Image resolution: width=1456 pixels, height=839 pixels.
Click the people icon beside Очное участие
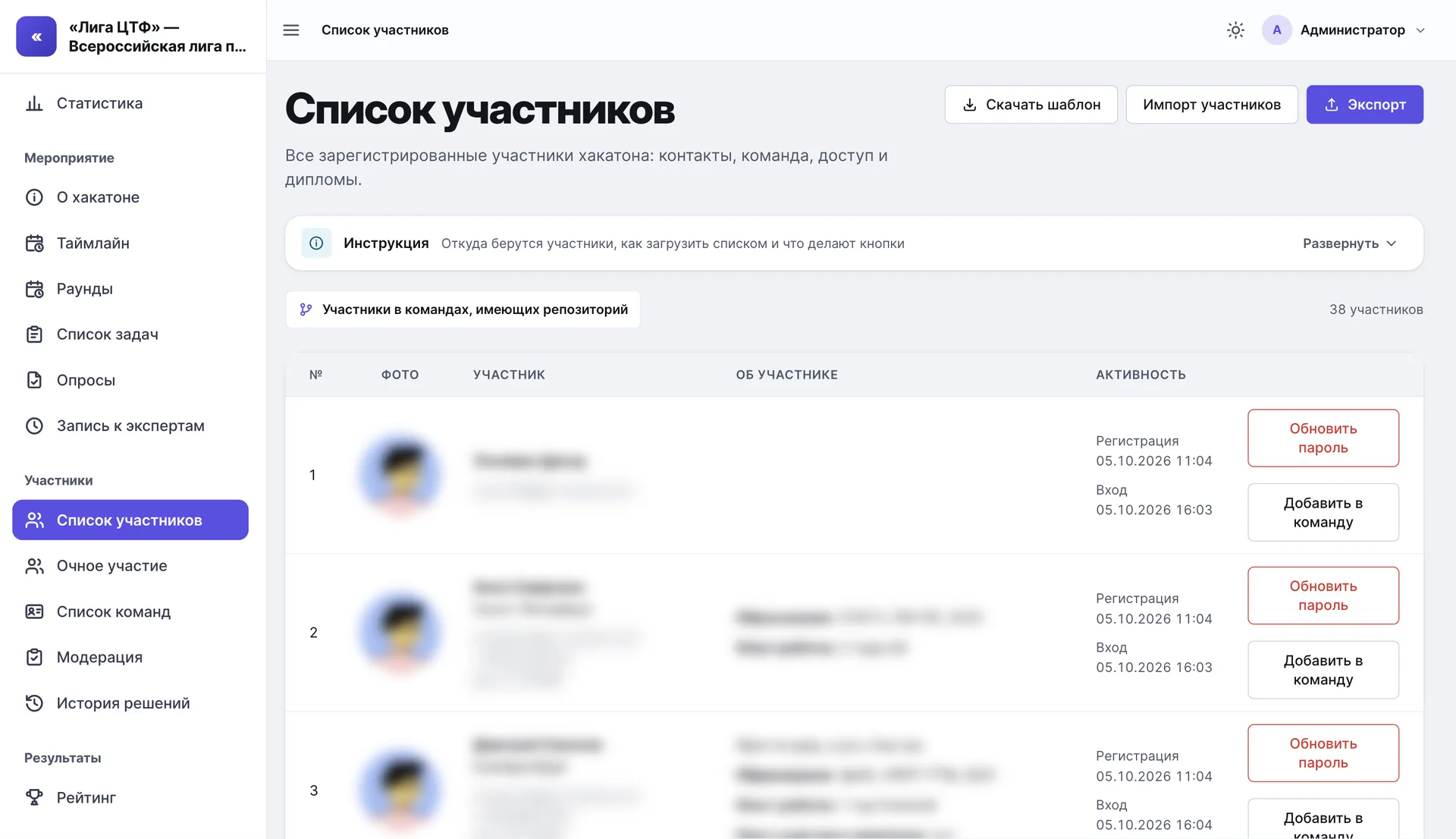[x=34, y=566]
